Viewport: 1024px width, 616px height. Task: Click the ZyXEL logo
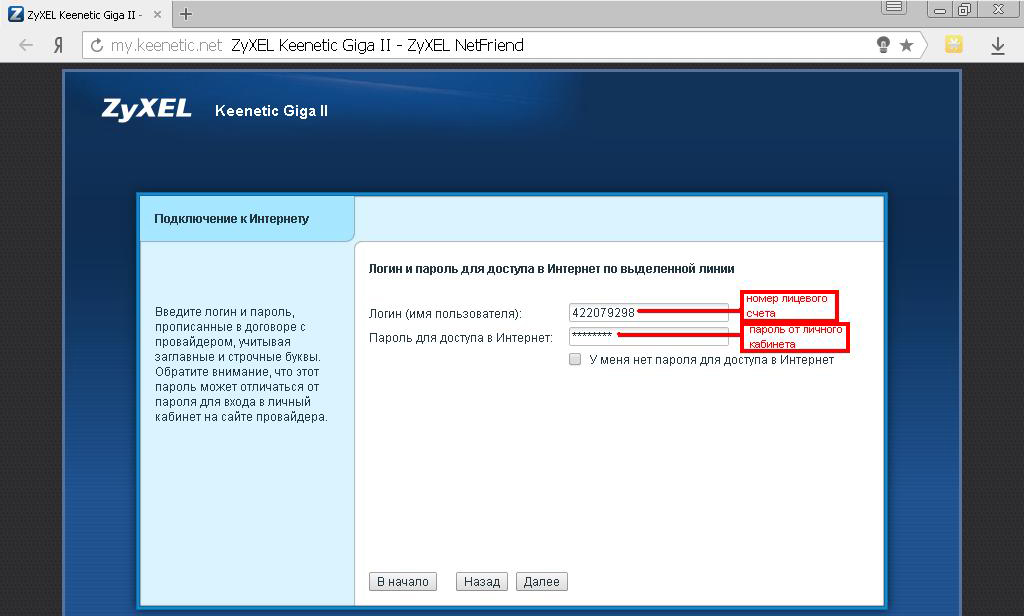(x=146, y=109)
